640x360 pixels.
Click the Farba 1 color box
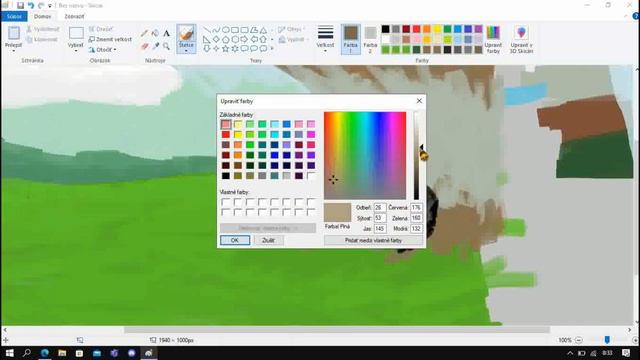pyautogui.click(x=351, y=39)
